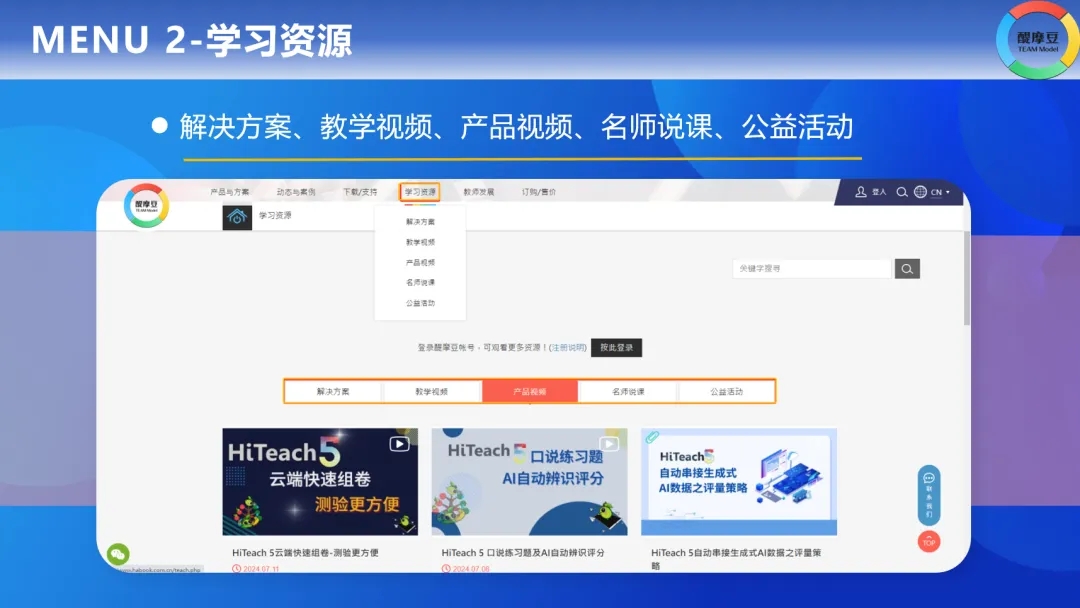Expand the 教师发展 navigation menu

tap(478, 192)
